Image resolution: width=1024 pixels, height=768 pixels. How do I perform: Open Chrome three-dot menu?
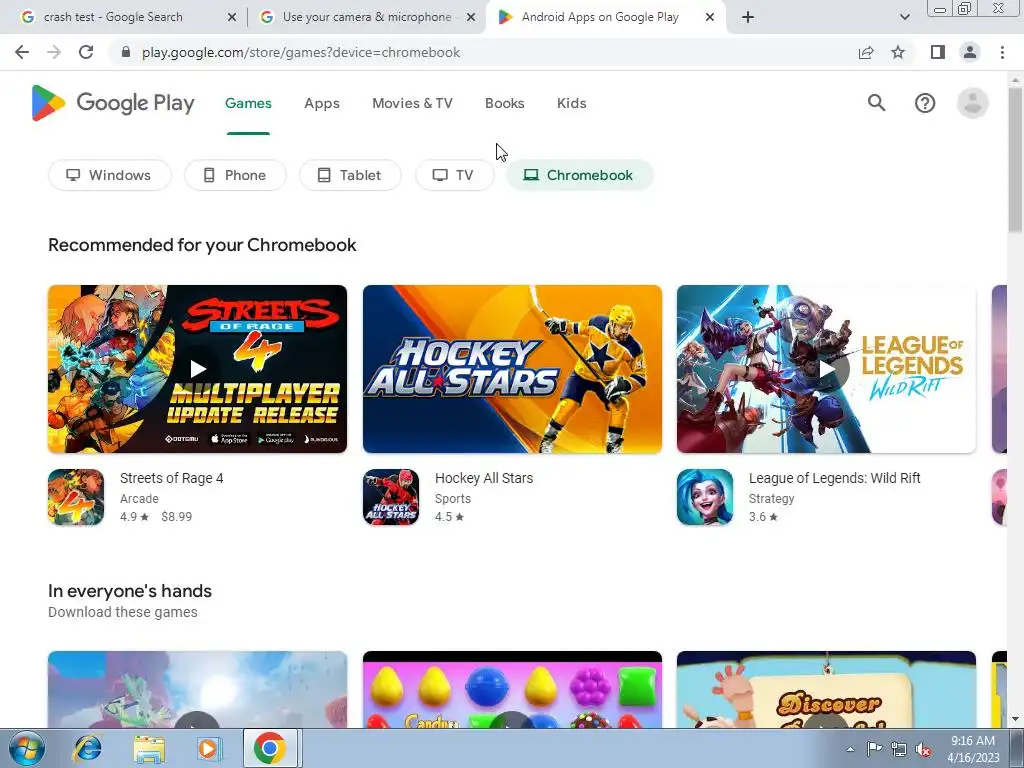coord(1002,52)
